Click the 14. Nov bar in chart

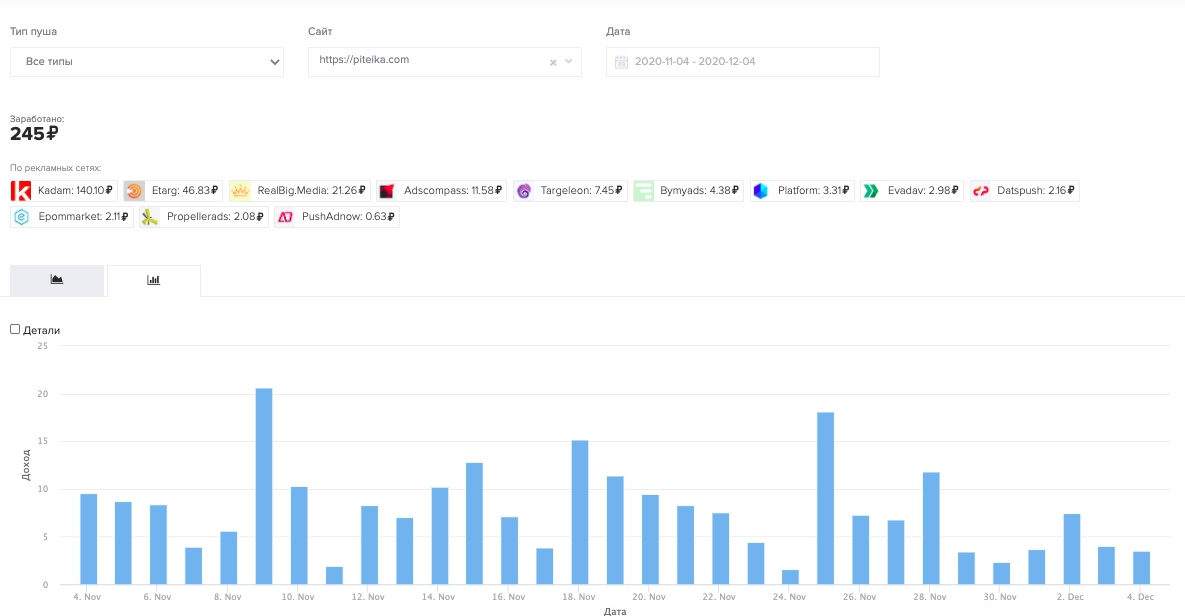tap(440, 536)
